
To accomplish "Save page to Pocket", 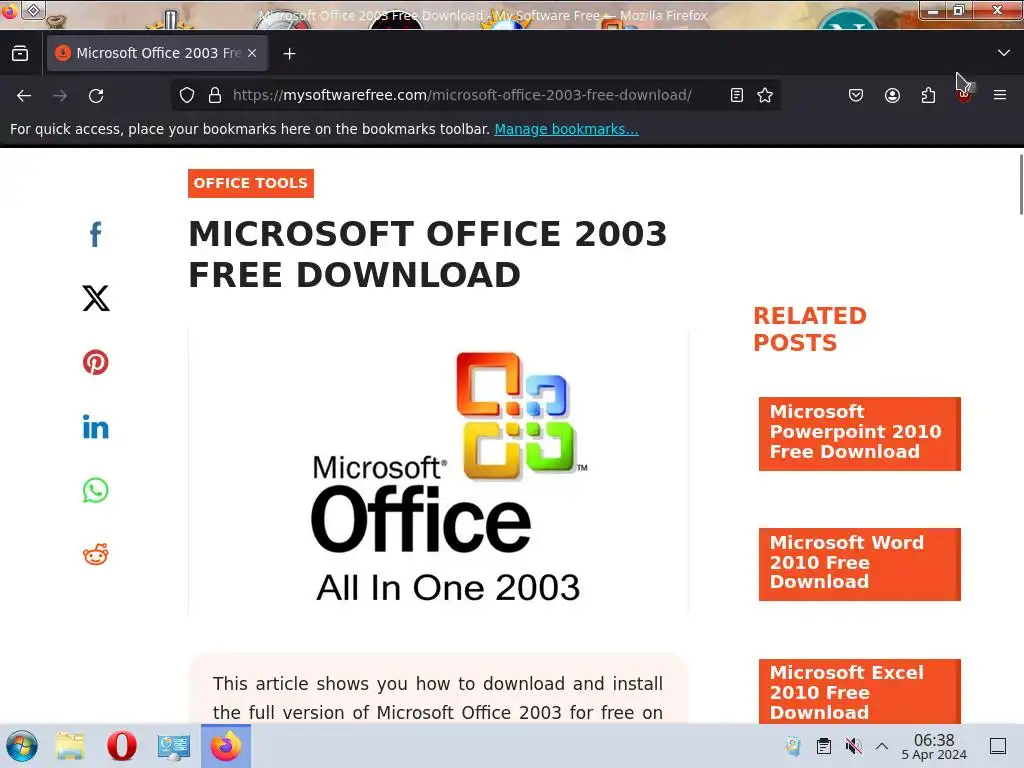I will tap(856, 95).
